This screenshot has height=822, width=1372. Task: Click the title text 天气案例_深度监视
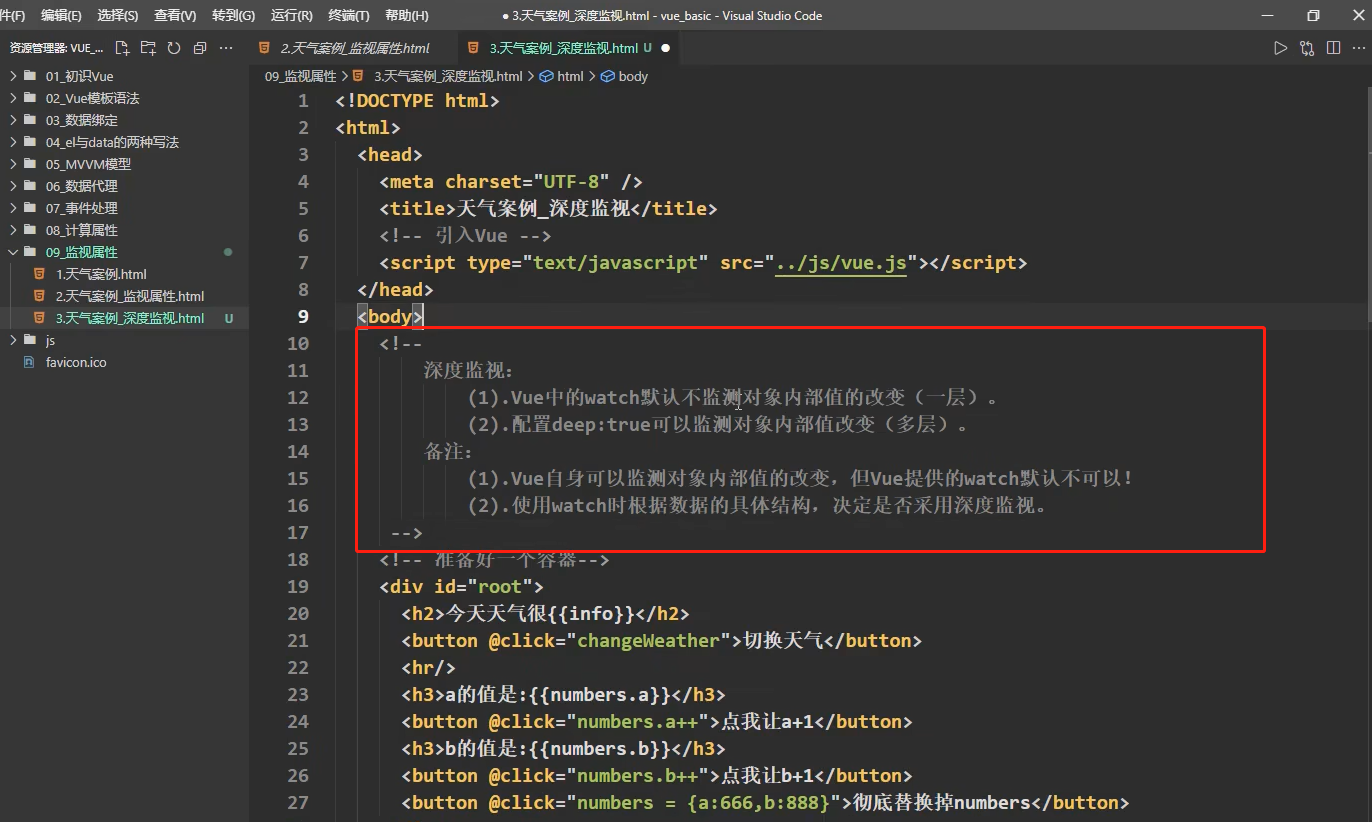(x=543, y=209)
